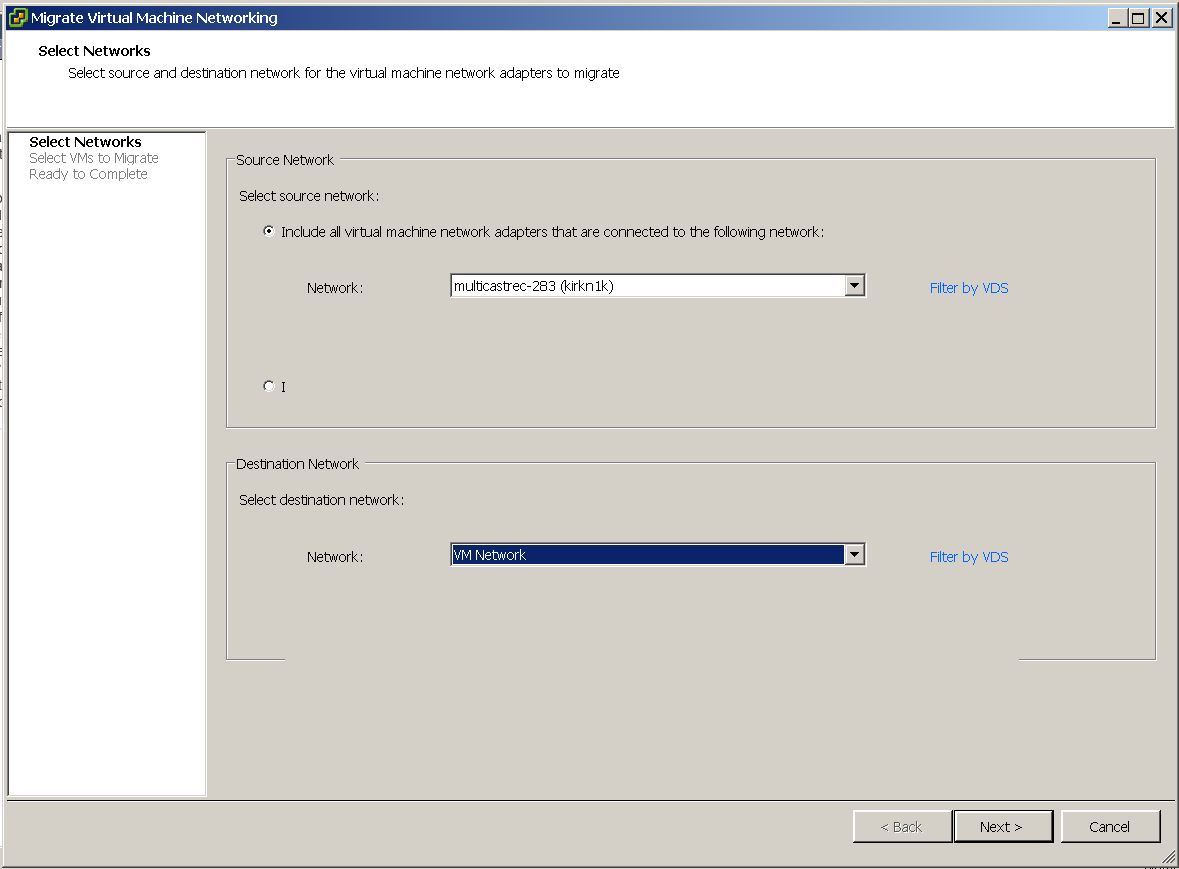Click the 'Destination Network' group title
Screen dimensions: 1179x869
[x=297, y=464]
